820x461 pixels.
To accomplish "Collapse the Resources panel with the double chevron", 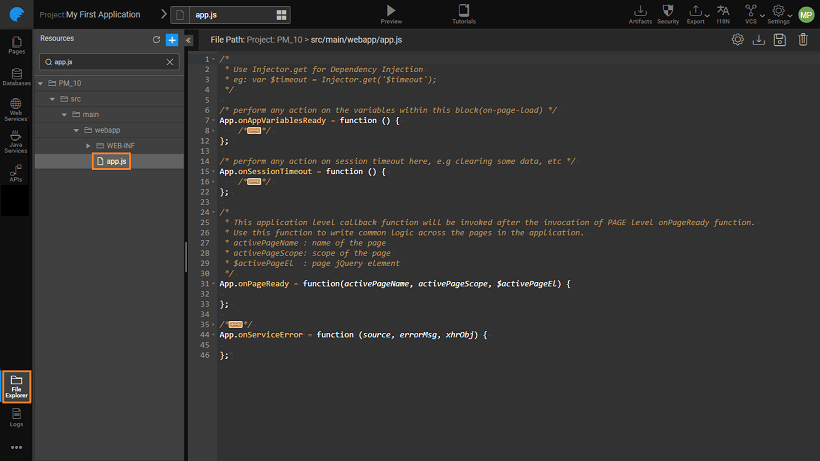I will 189,40.
